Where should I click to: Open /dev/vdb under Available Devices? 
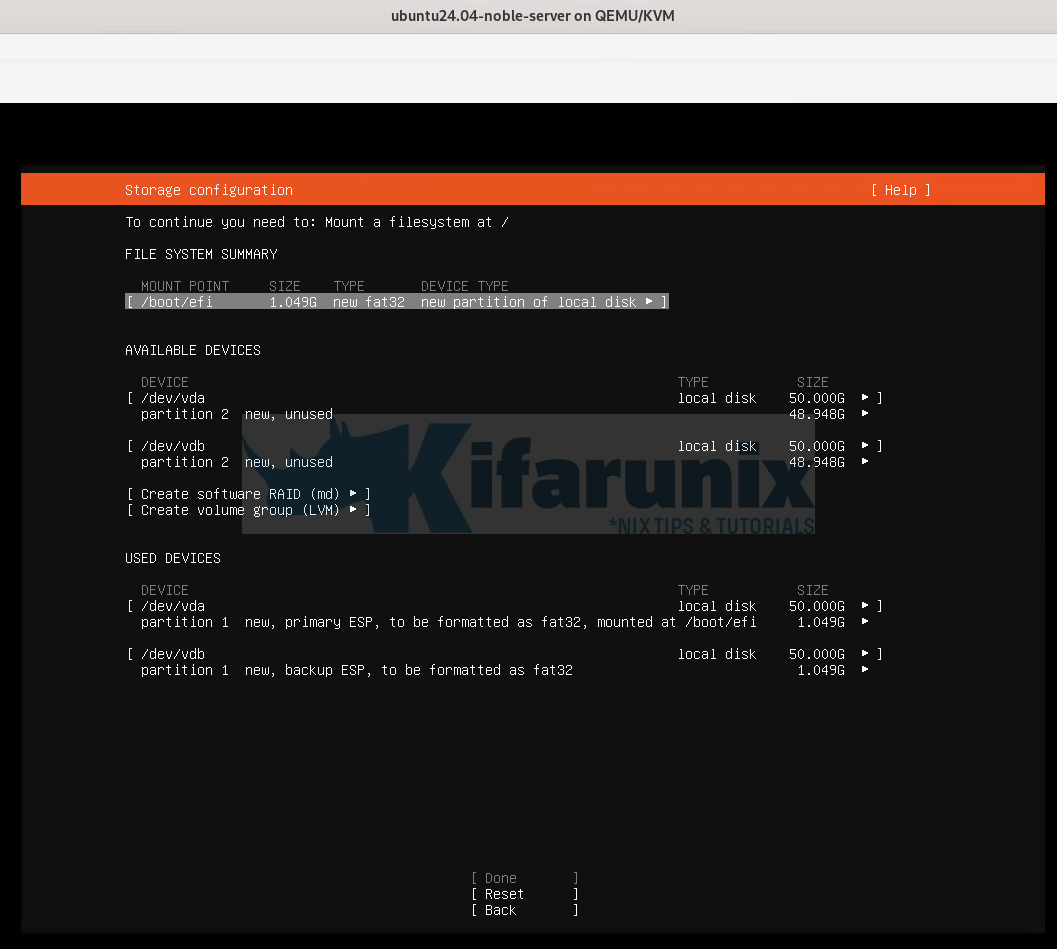(505, 446)
